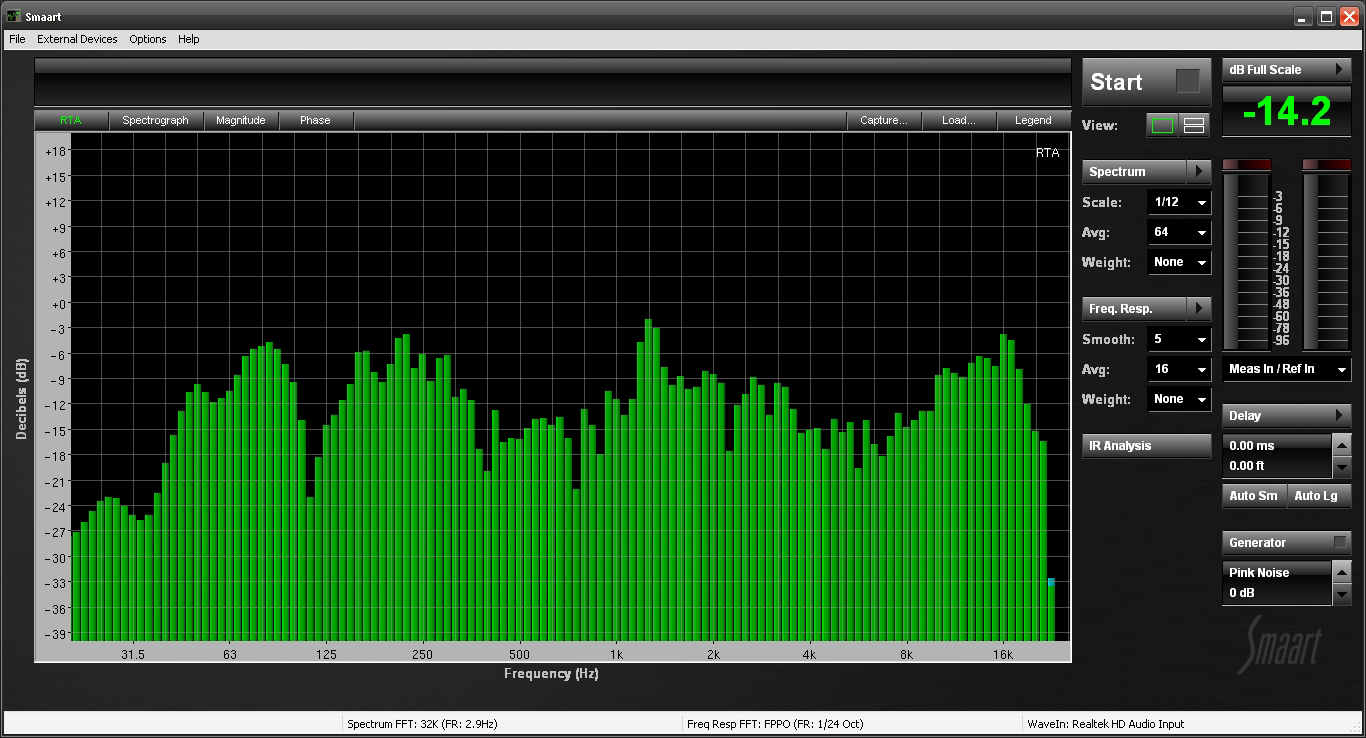1366x738 pixels.
Task: Click the Generator header button
Action: [1287, 542]
